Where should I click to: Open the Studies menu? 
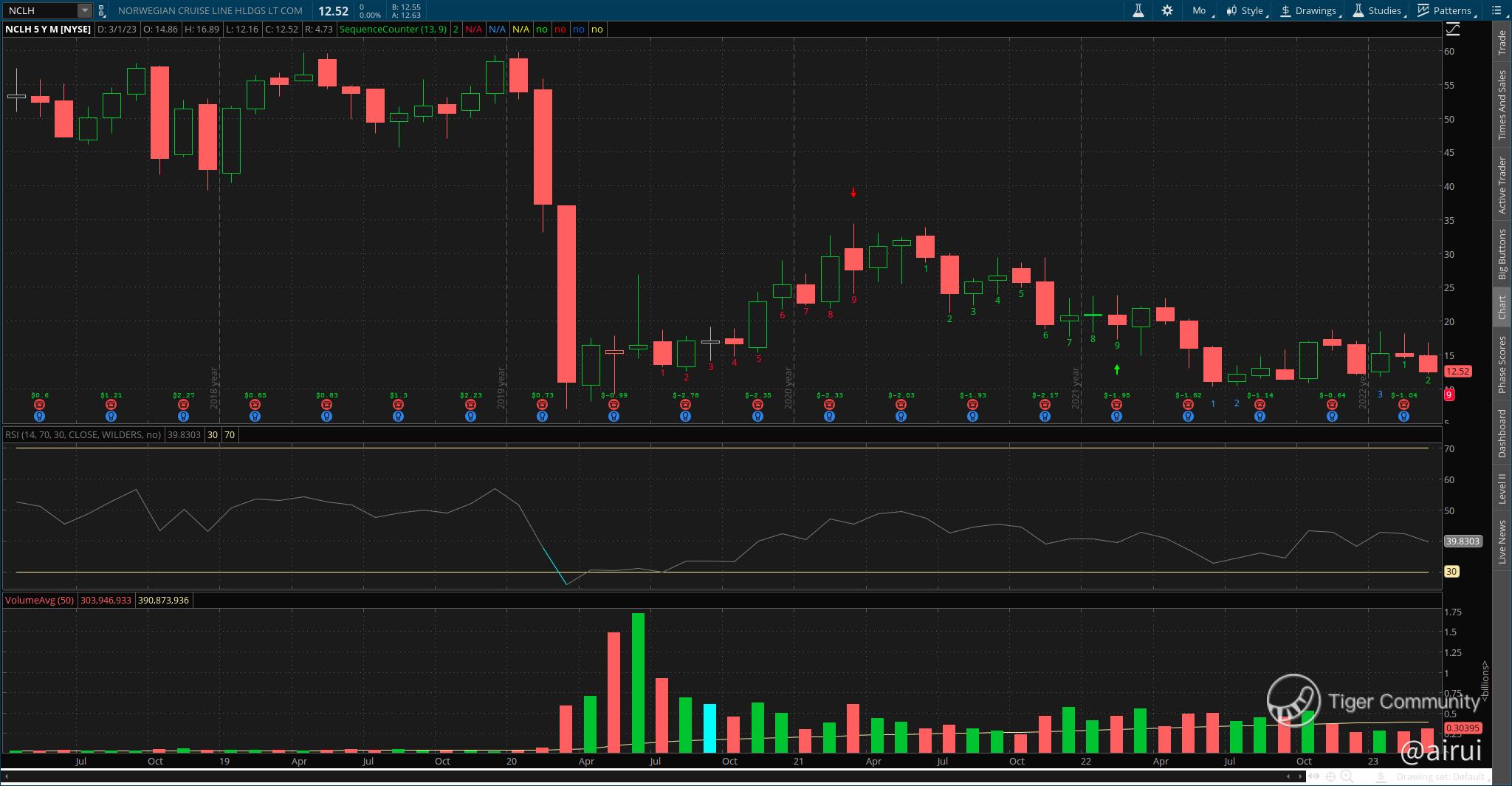tap(1379, 10)
